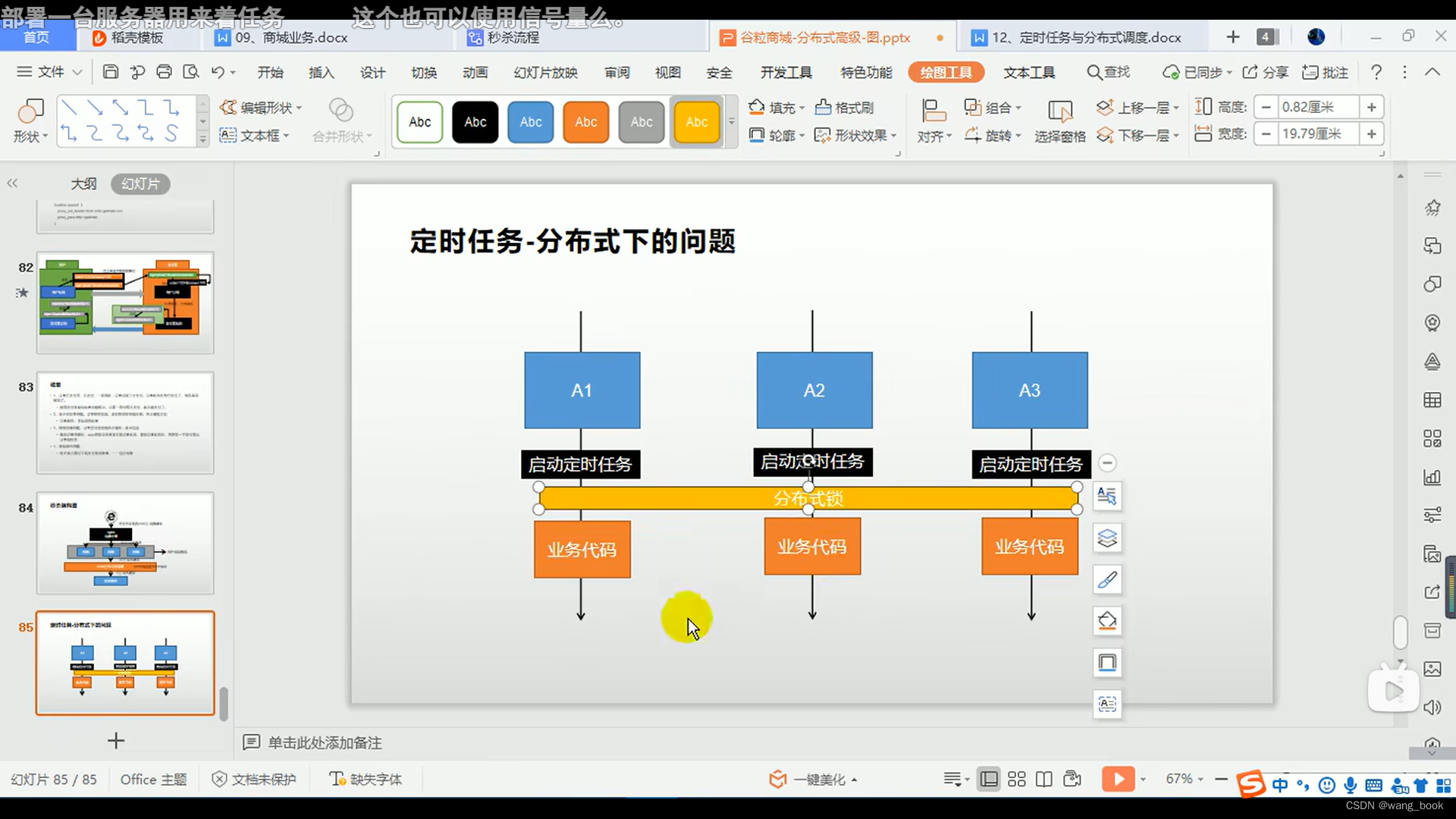Click the layers icon beside the shape
Screen dimensions: 1456x819
click(x=1107, y=538)
